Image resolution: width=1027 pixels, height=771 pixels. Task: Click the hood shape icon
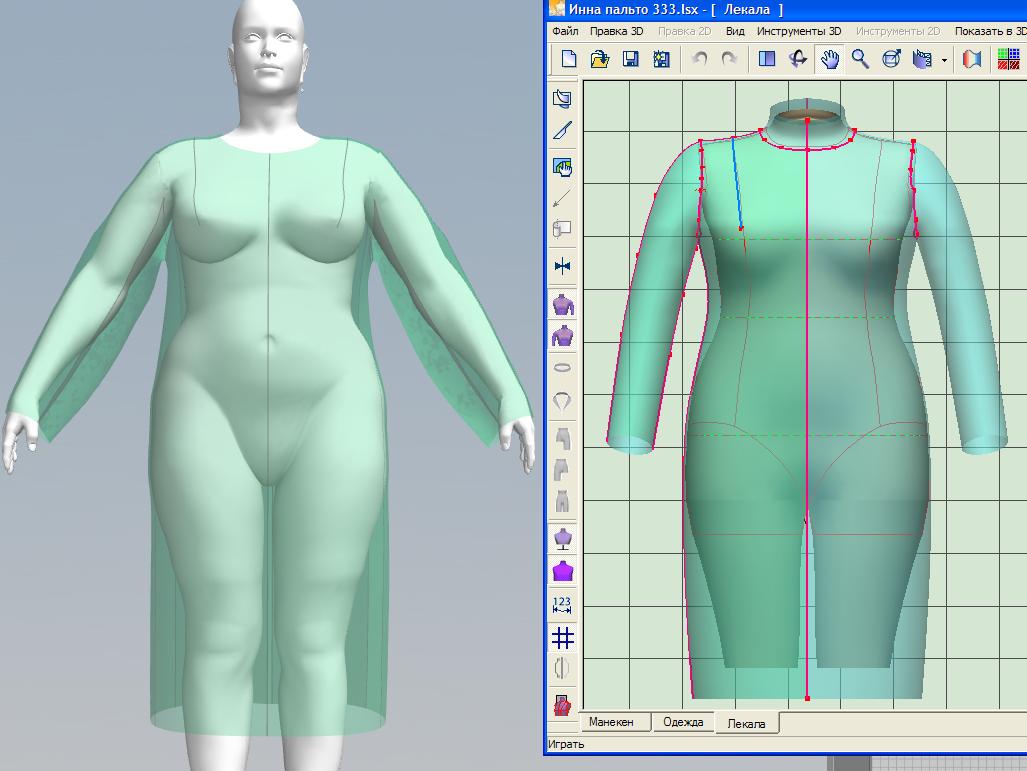(x=562, y=400)
